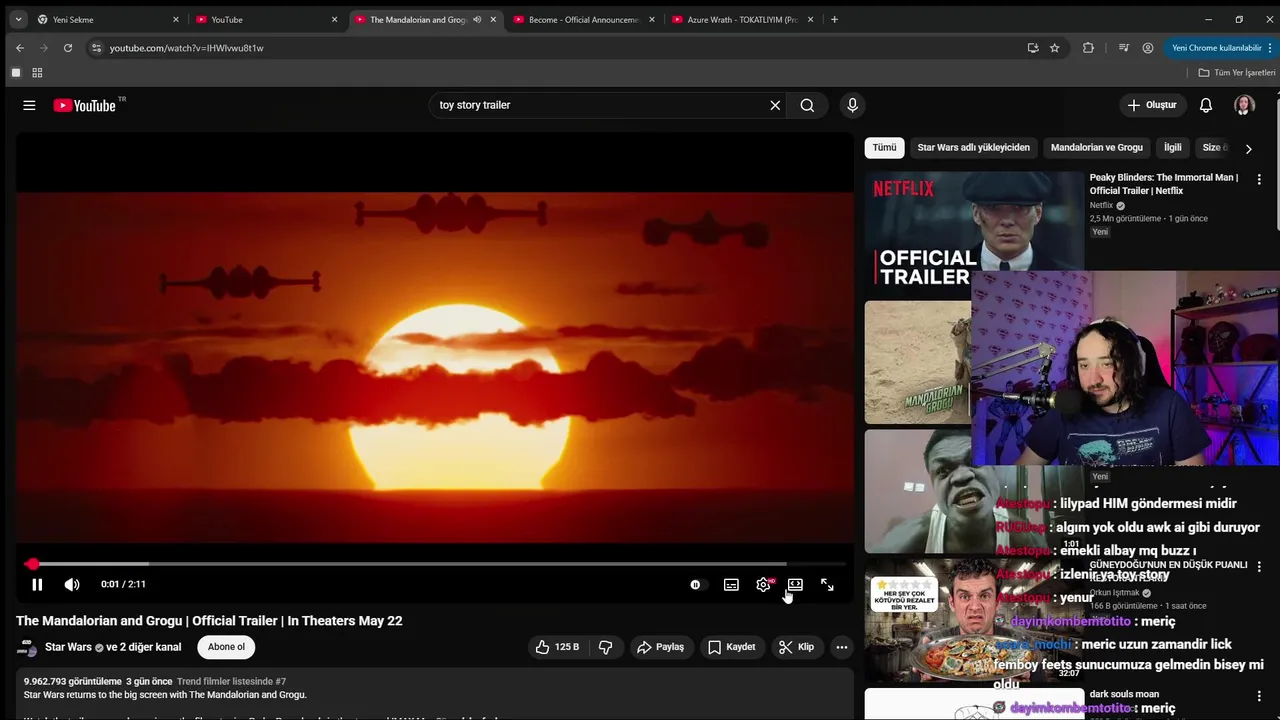Open the apps grid in the bookmarks bar
The width and height of the screenshot is (1280, 720).
(37, 73)
